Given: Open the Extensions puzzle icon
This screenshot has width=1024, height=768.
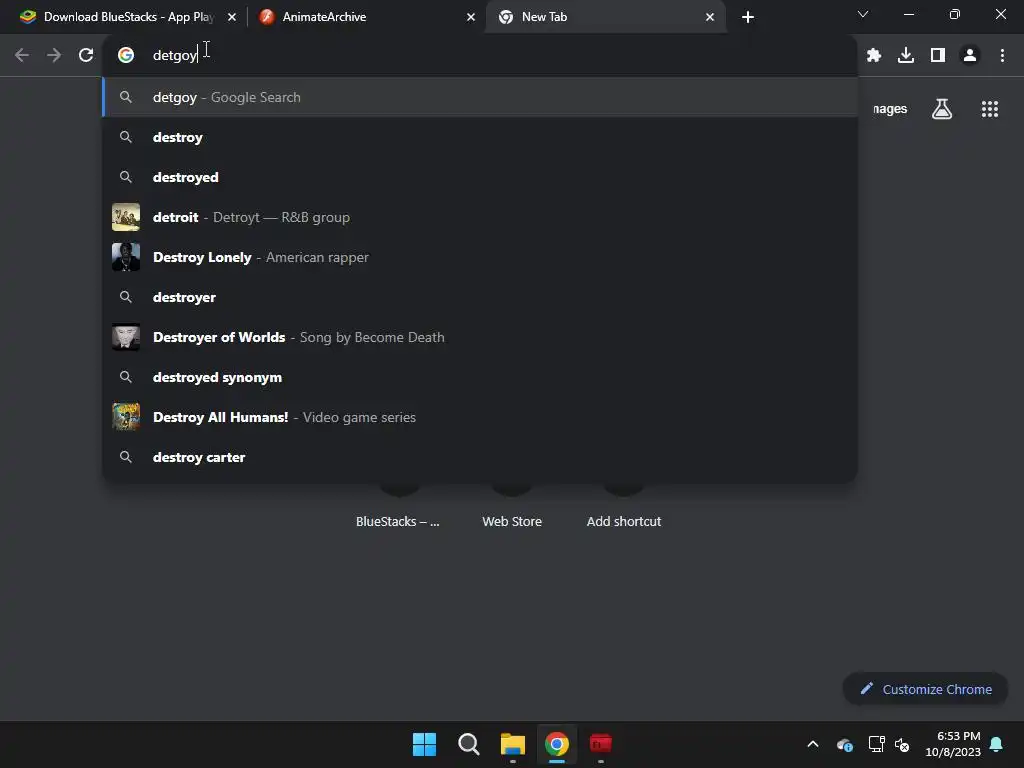Looking at the screenshot, I should [x=874, y=55].
